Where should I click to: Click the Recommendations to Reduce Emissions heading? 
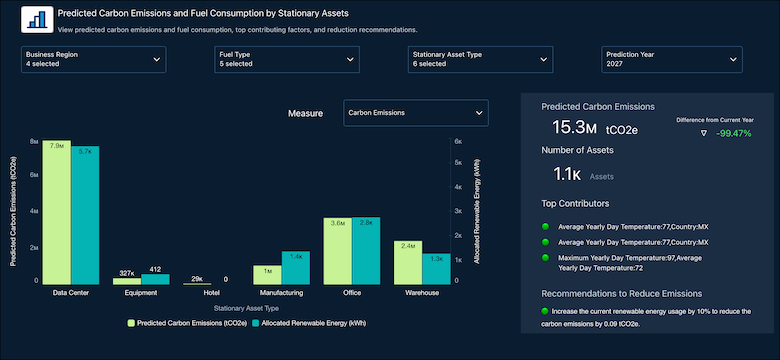[621, 293]
